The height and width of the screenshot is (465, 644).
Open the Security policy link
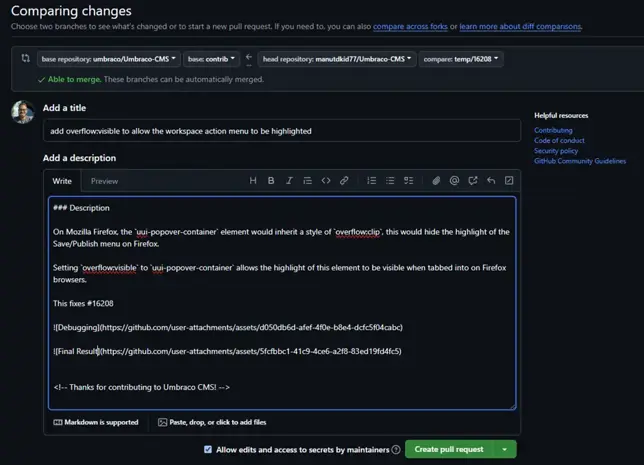tap(556, 151)
